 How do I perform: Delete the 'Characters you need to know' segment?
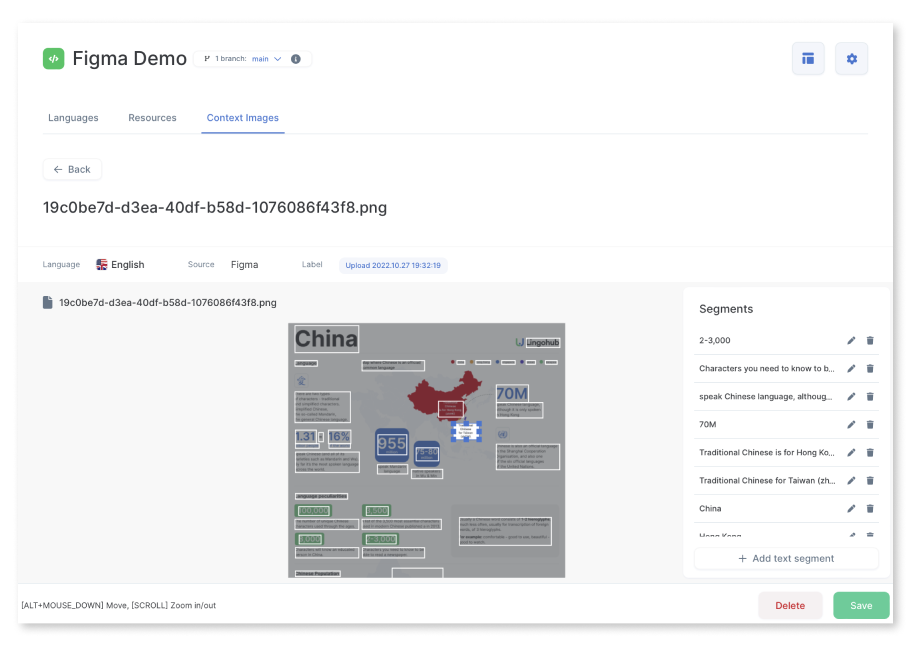[x=870, y=369]
